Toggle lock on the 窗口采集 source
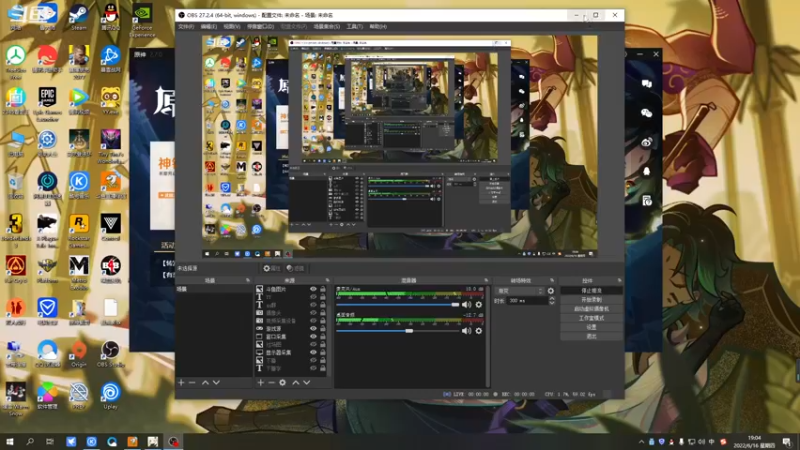This screenshot has width=800, height=450. click(322, 337)
